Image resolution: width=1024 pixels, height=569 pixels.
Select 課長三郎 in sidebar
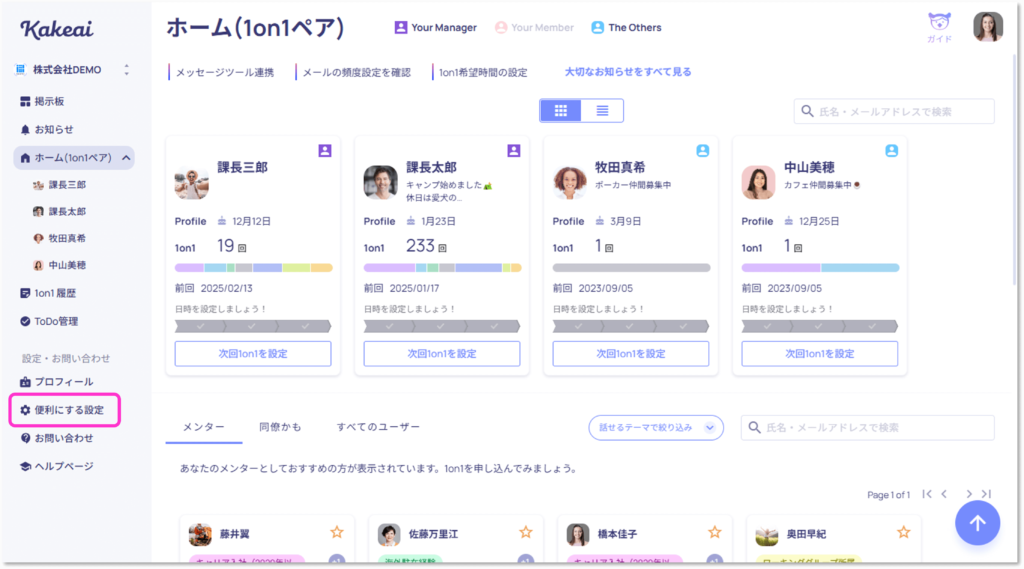[59, 185]
